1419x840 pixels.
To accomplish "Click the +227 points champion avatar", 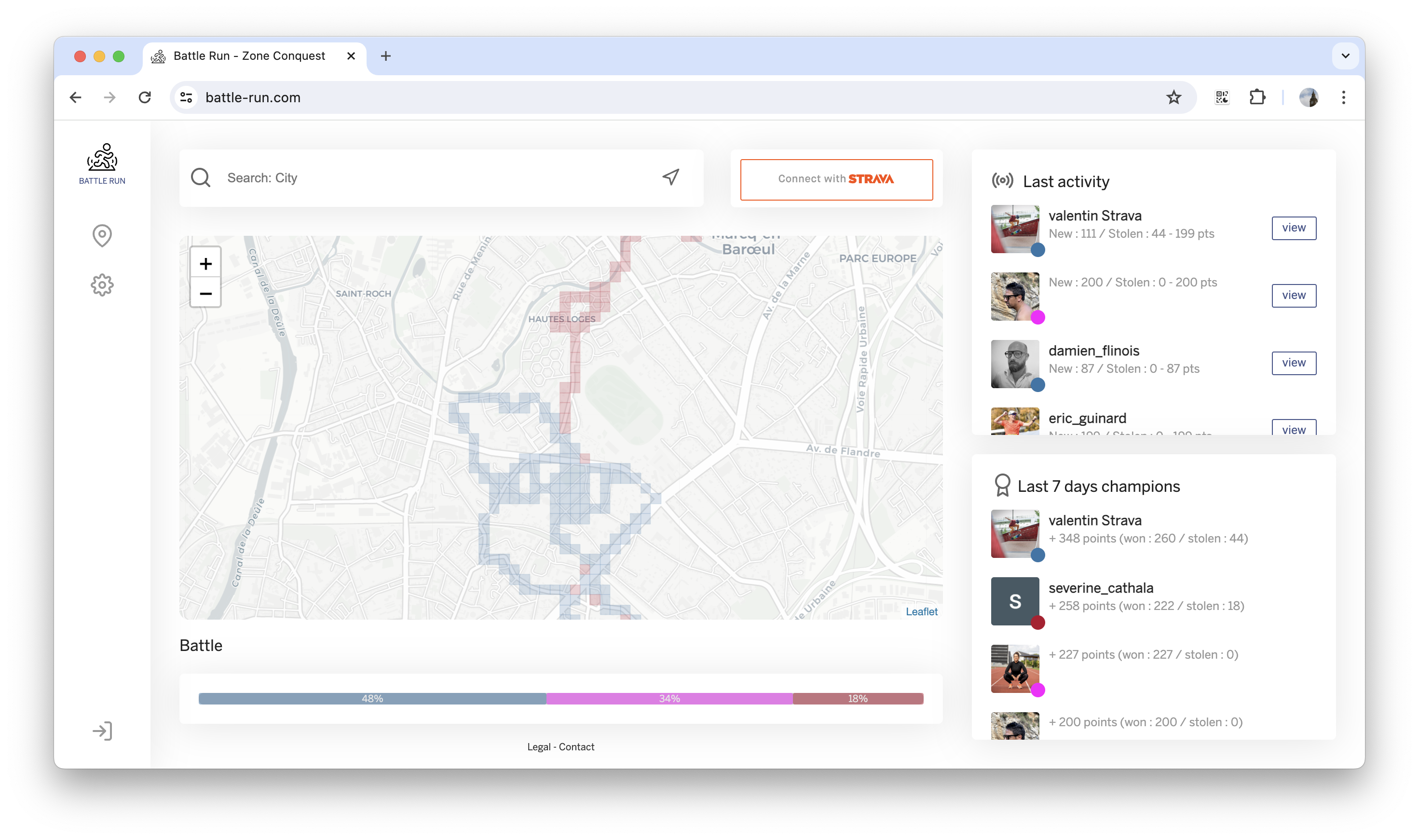I will 1015,668.
